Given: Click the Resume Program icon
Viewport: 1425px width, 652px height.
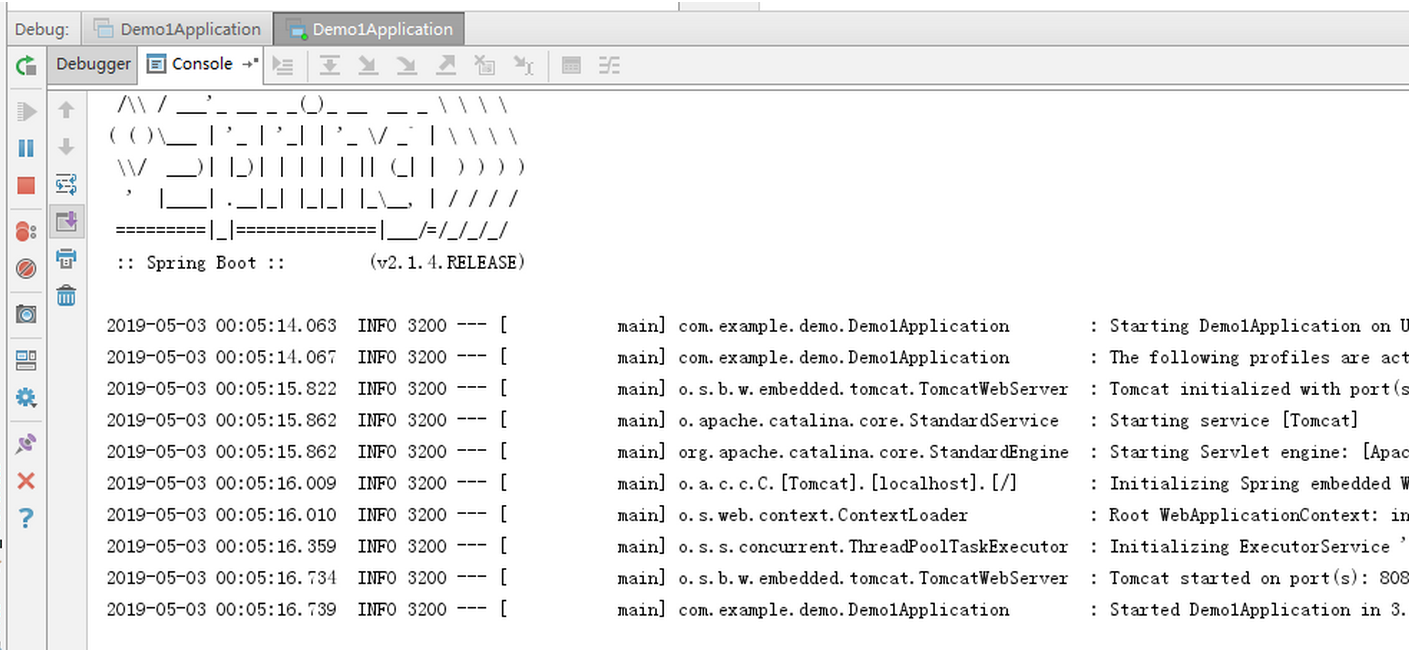Looking at the screenshot, I should click(26, 111).
